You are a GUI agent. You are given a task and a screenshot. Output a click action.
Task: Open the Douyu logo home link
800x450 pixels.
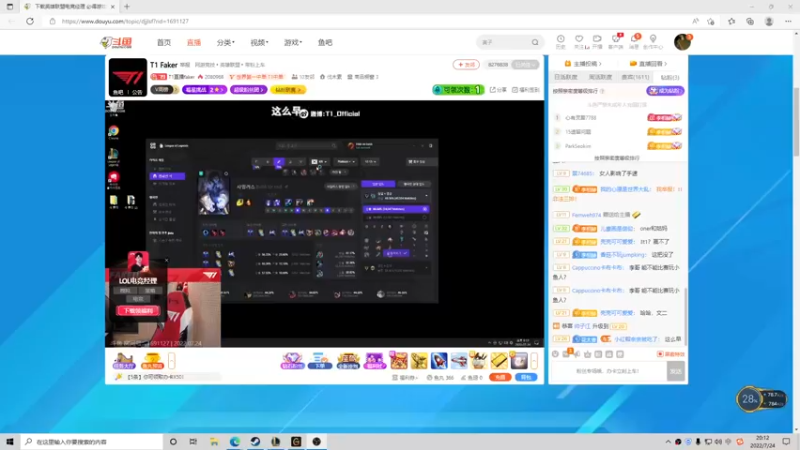coord(117,42)
